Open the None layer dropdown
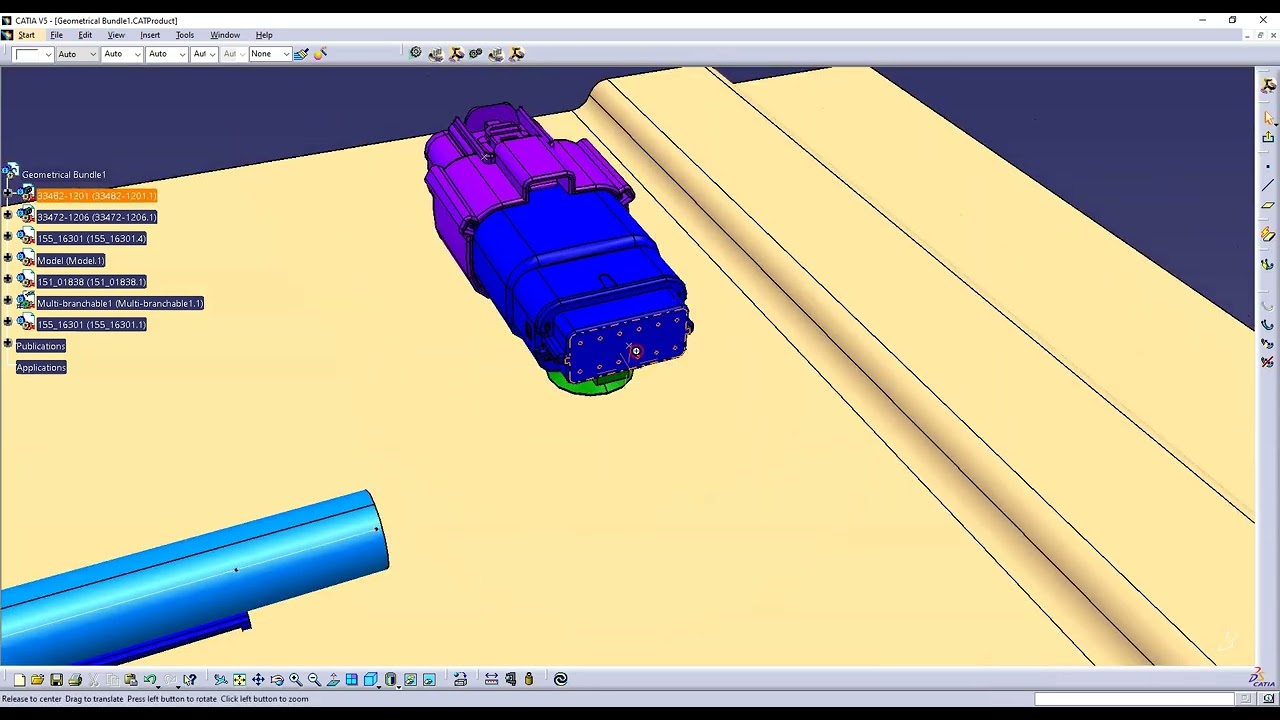This screenshot has width=1280, height=720. tap(270, 54)
